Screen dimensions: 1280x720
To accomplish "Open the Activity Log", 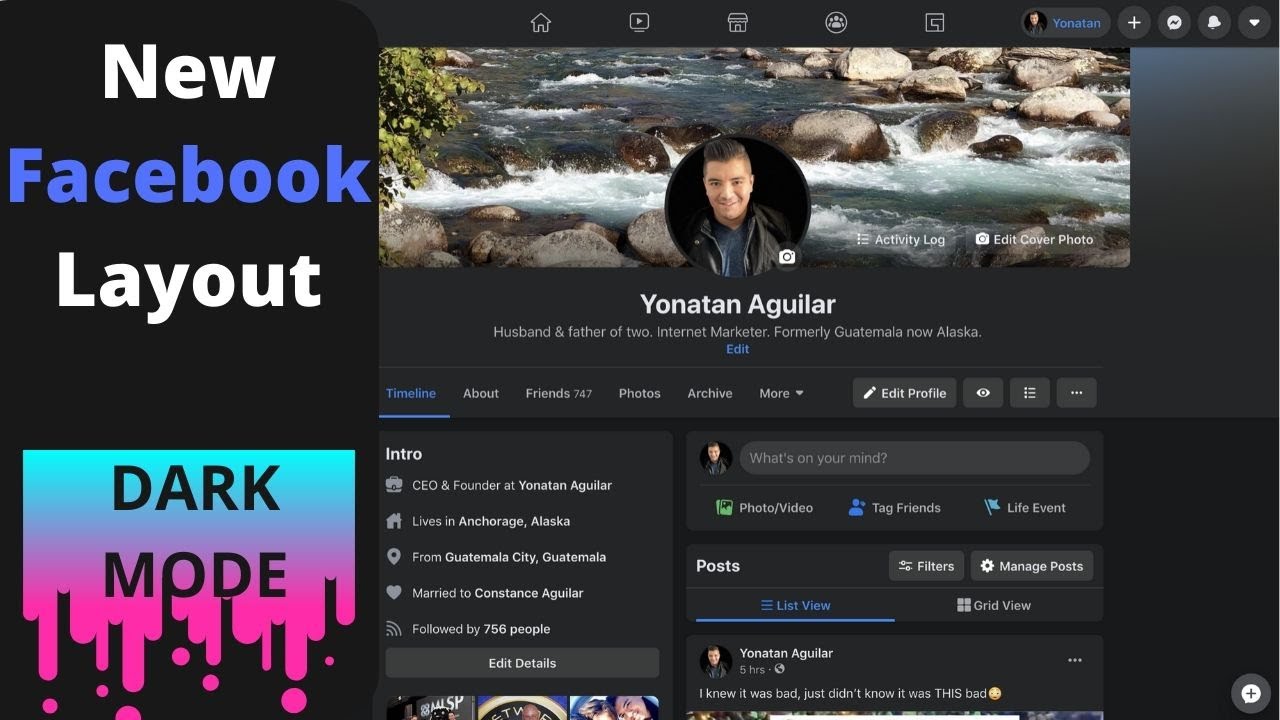I will 900,240.
